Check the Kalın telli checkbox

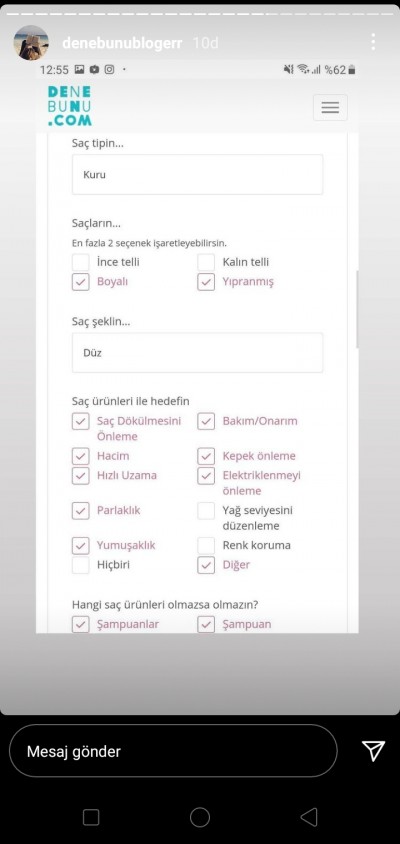(x=206, y=262)
